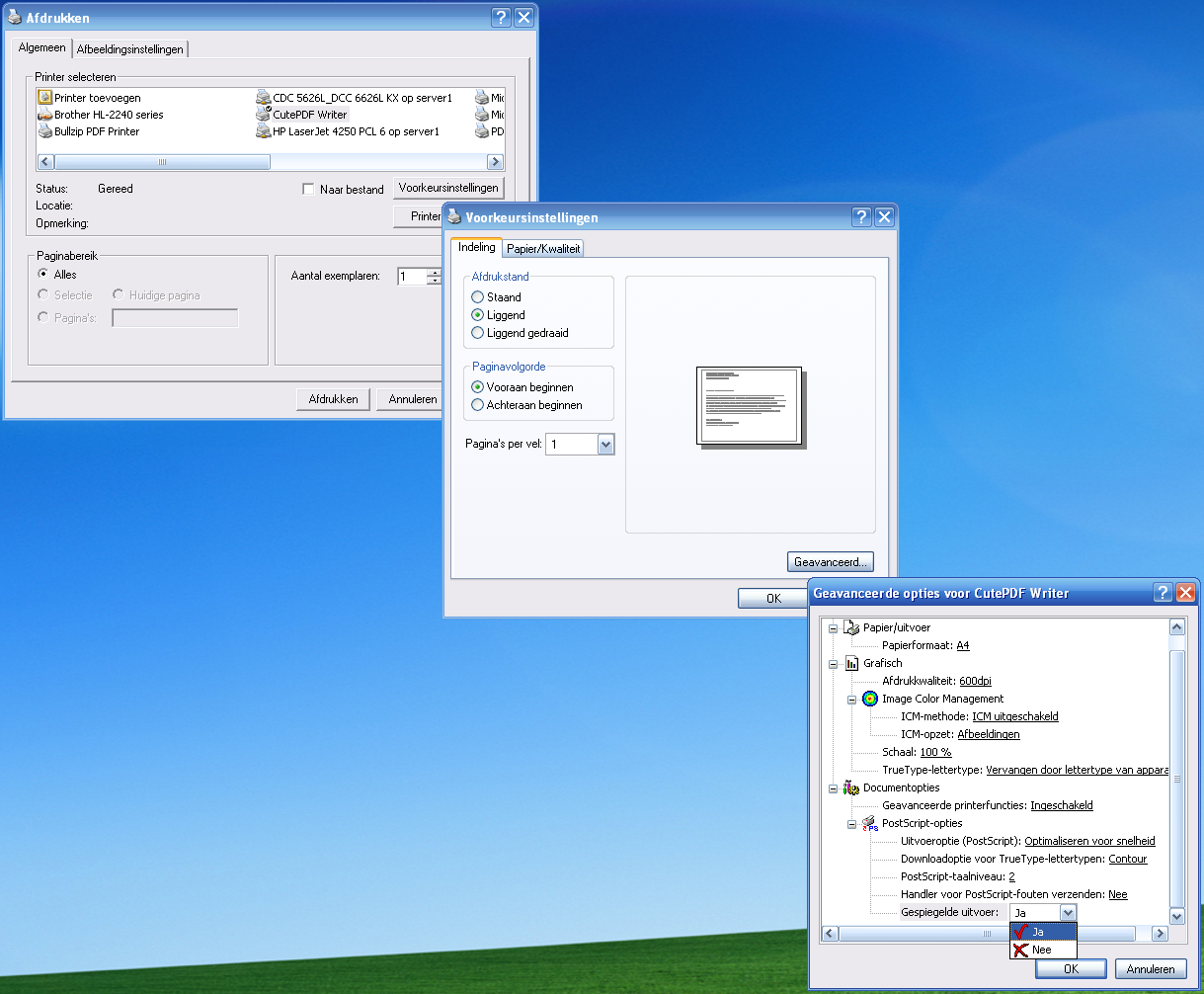Click the Ingeschakeld printerfuncties value
This screenshot has height=994, width=1204.
pos(1062,805)
